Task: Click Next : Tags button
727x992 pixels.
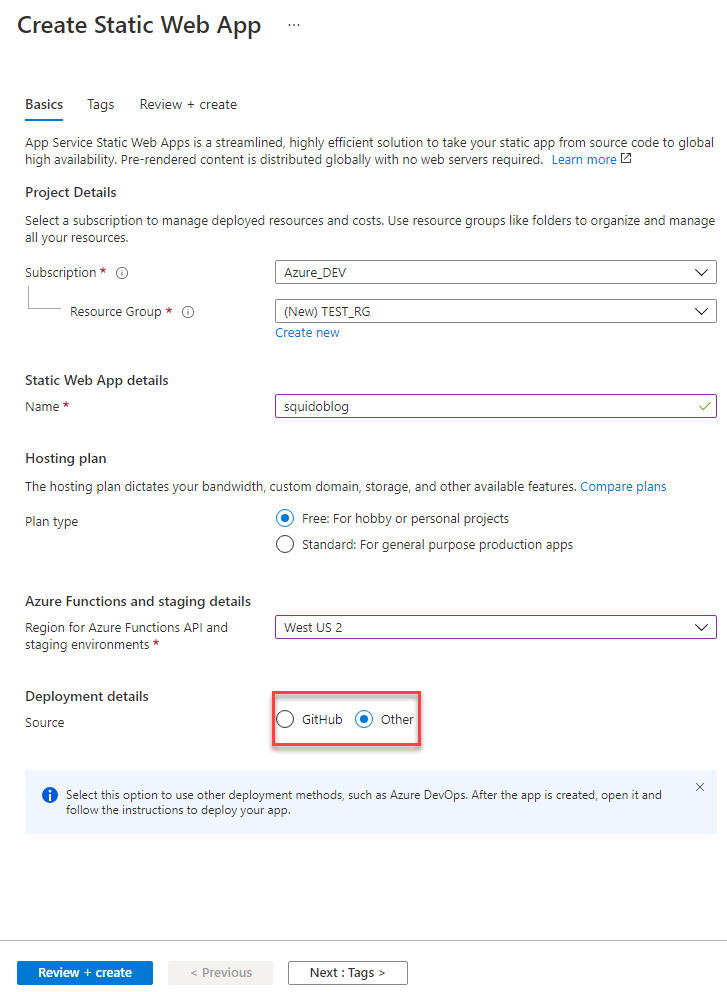Action: [347, 972]
